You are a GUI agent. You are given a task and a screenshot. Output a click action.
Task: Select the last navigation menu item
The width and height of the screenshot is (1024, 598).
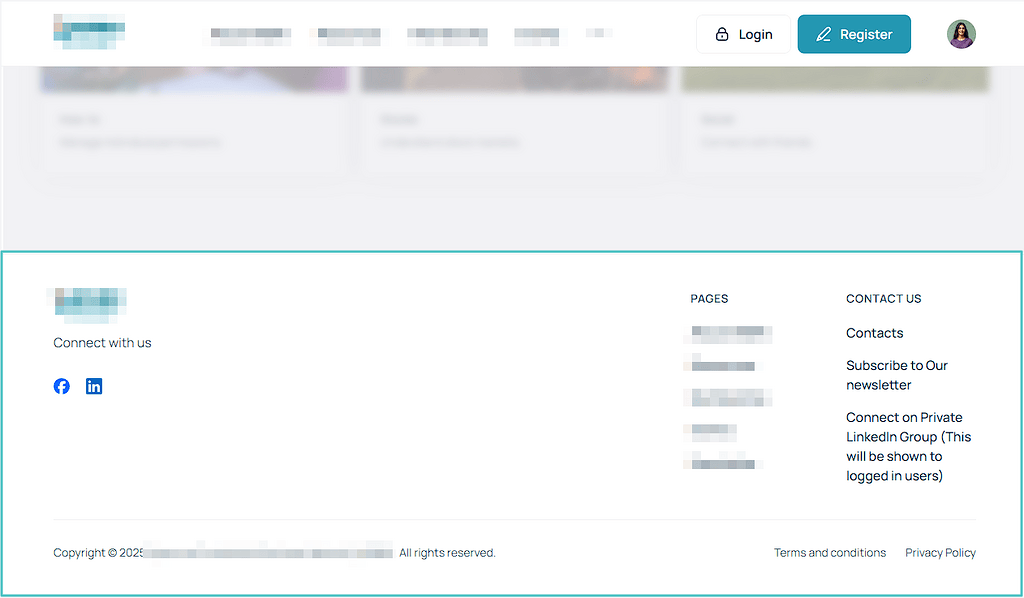600,33
